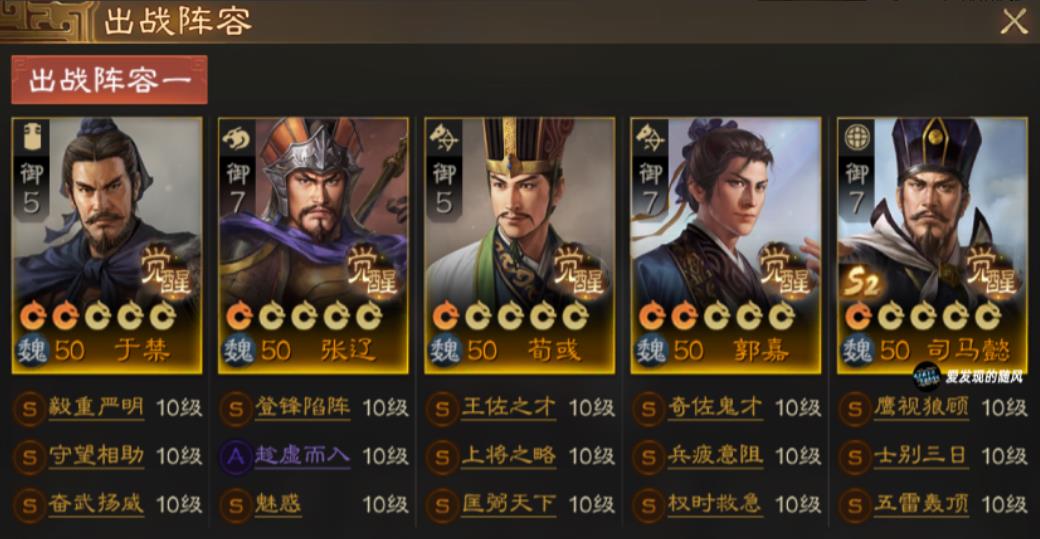Viewport: 1040px width, 539px height.
Task: Click the shield troop icon on 于禁 card
Action: 31,138
